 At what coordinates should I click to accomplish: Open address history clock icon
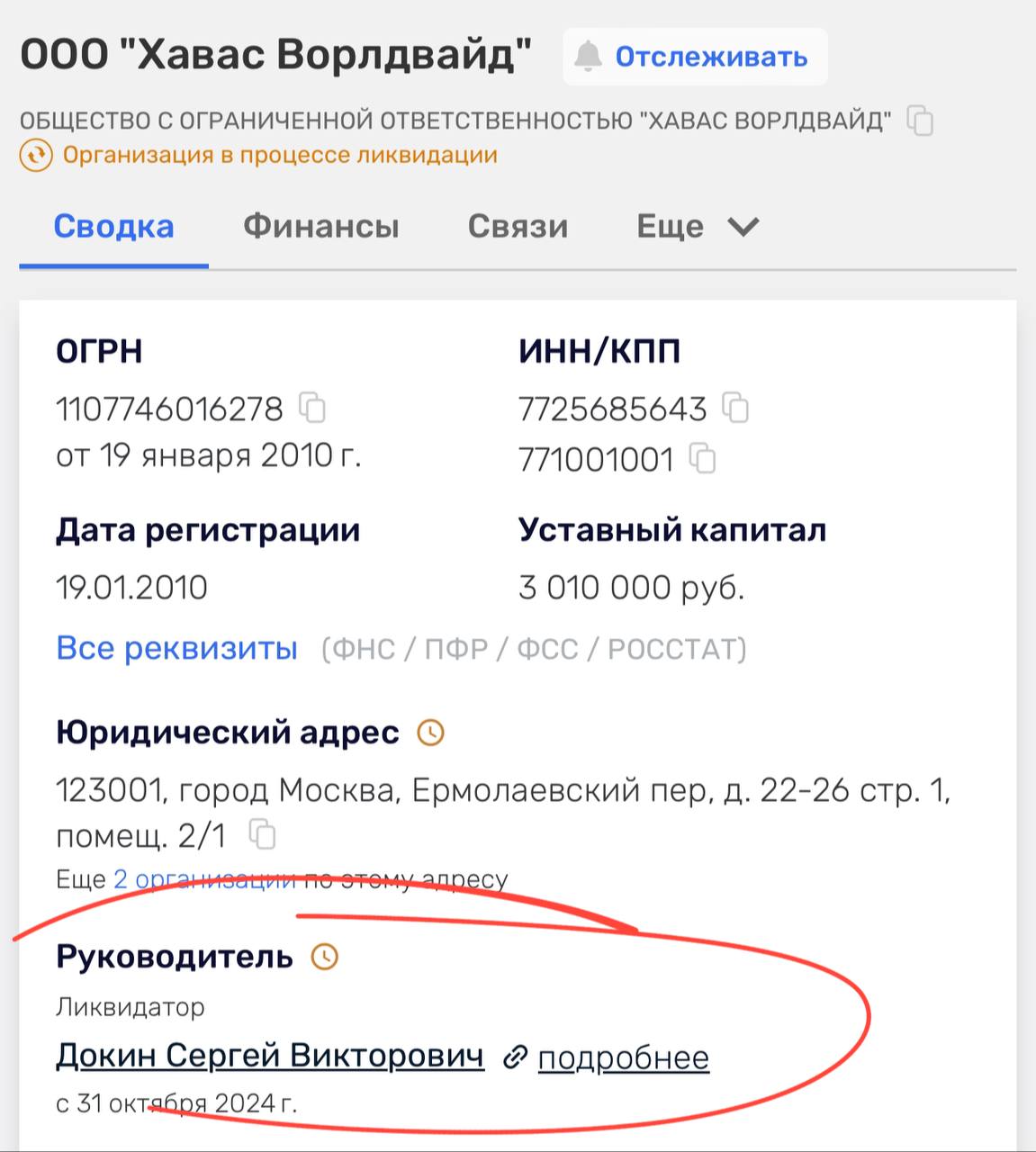431,733
